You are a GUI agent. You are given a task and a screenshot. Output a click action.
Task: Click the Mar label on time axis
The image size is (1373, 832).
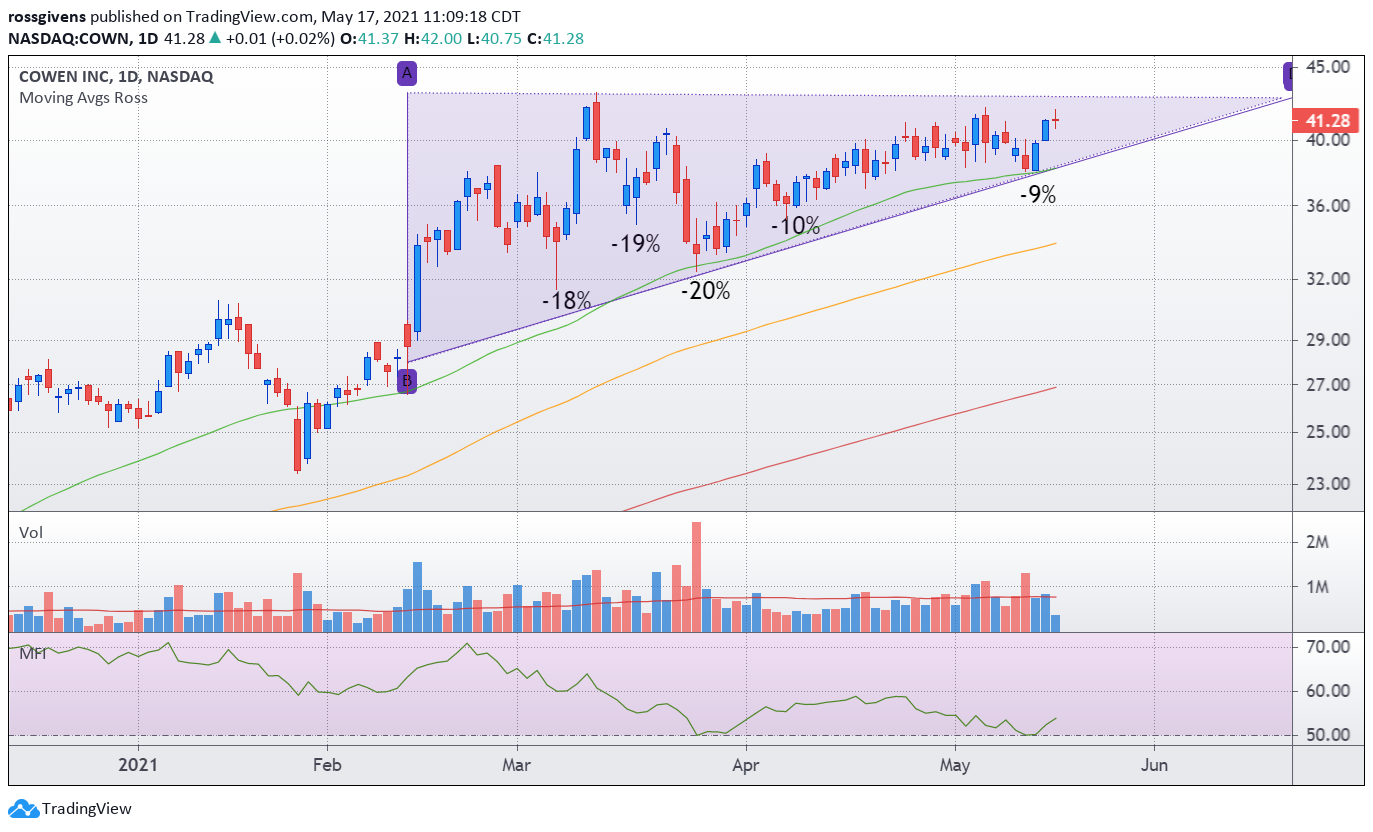[516, 766]
